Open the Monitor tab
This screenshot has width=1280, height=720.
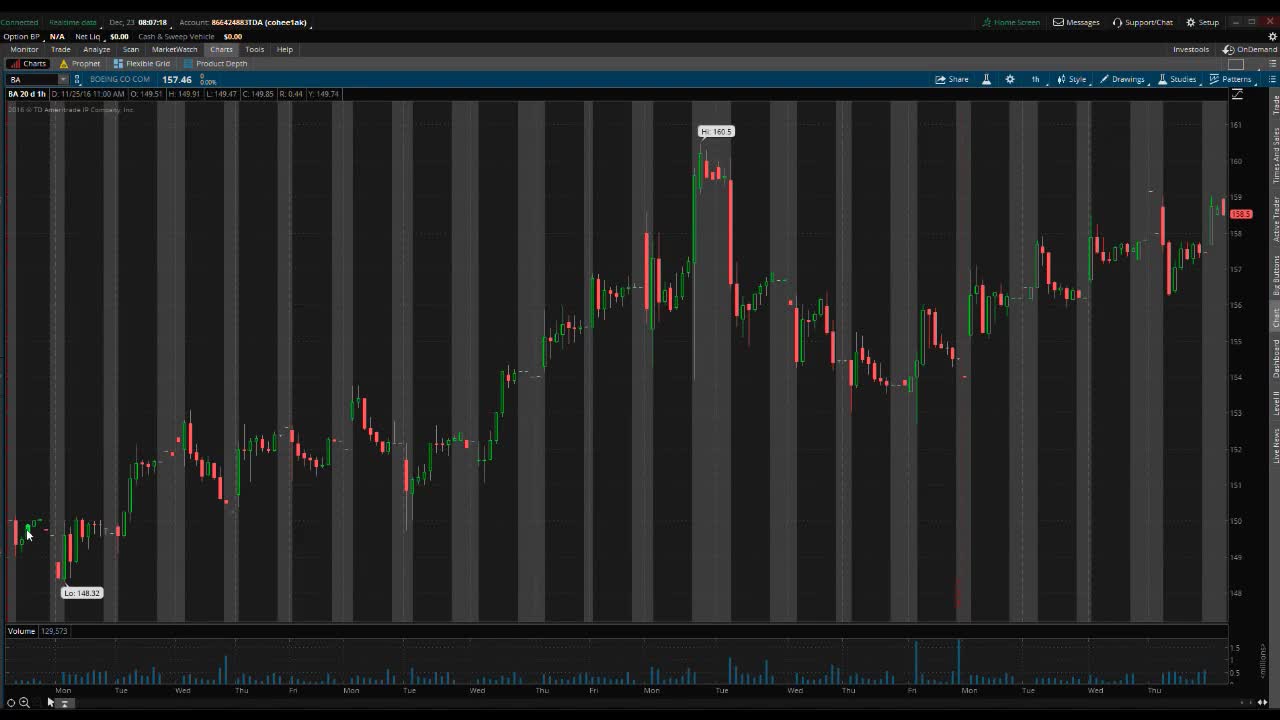(x=24, y=49)
